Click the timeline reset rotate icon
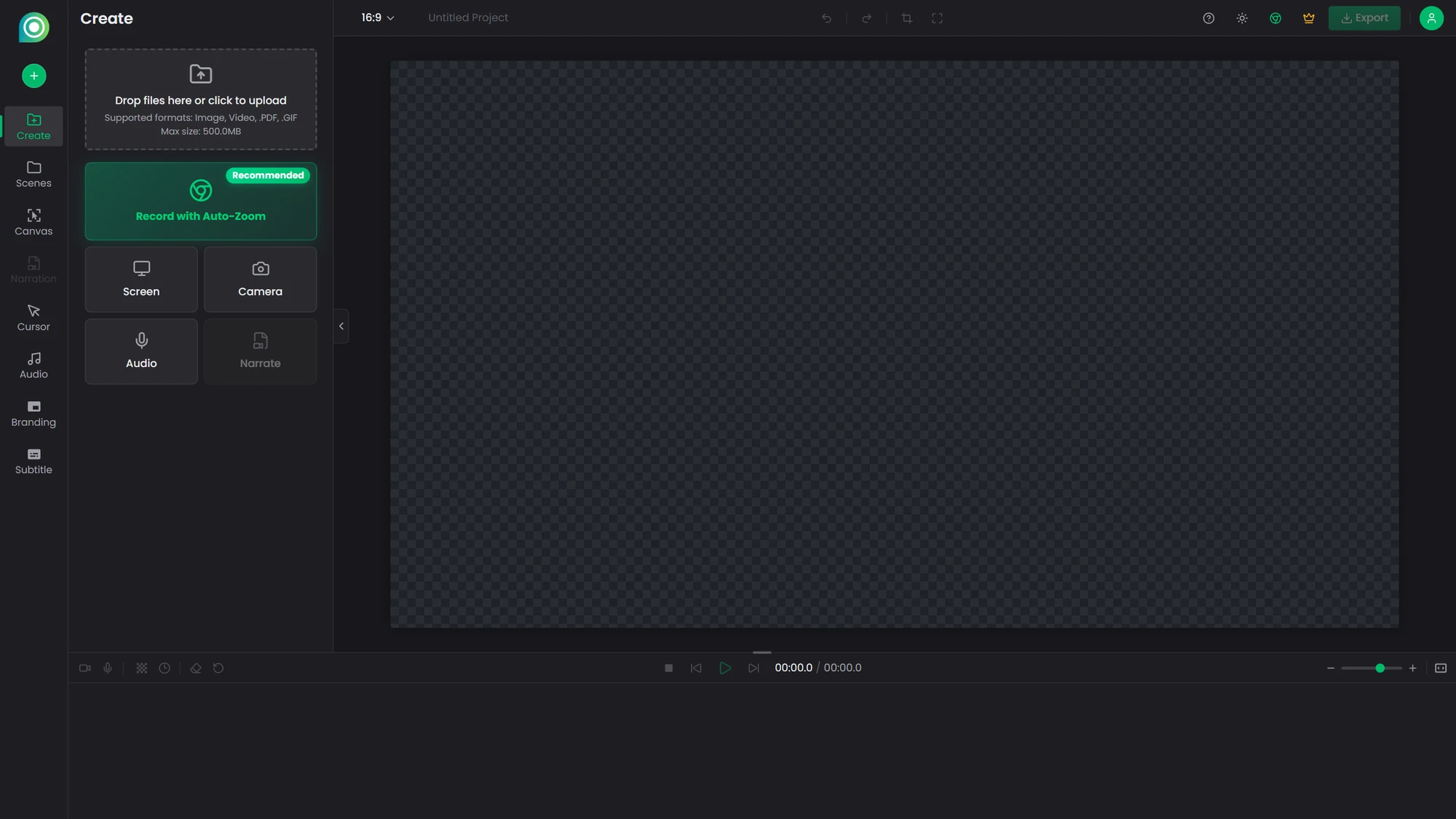This screenshot has width=1456, height=819. (x=218, y=668)
